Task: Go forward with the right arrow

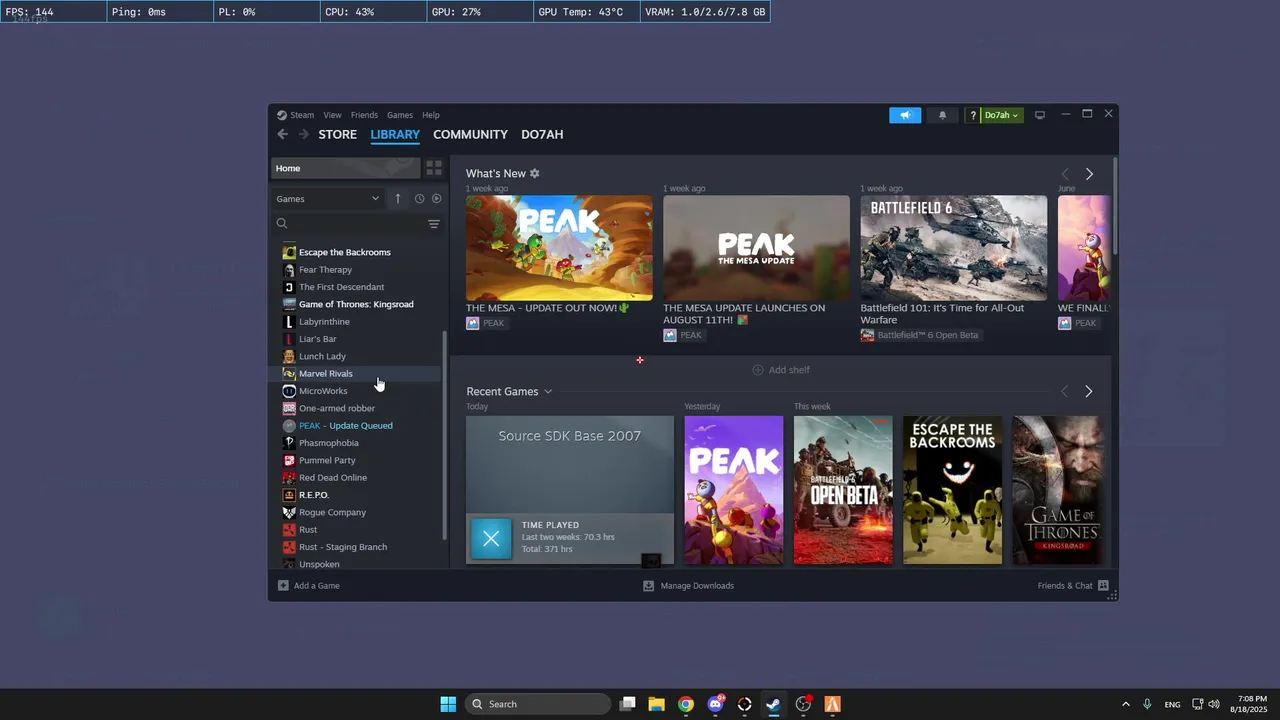Action: pyautogui.click(x=303, y=135)
